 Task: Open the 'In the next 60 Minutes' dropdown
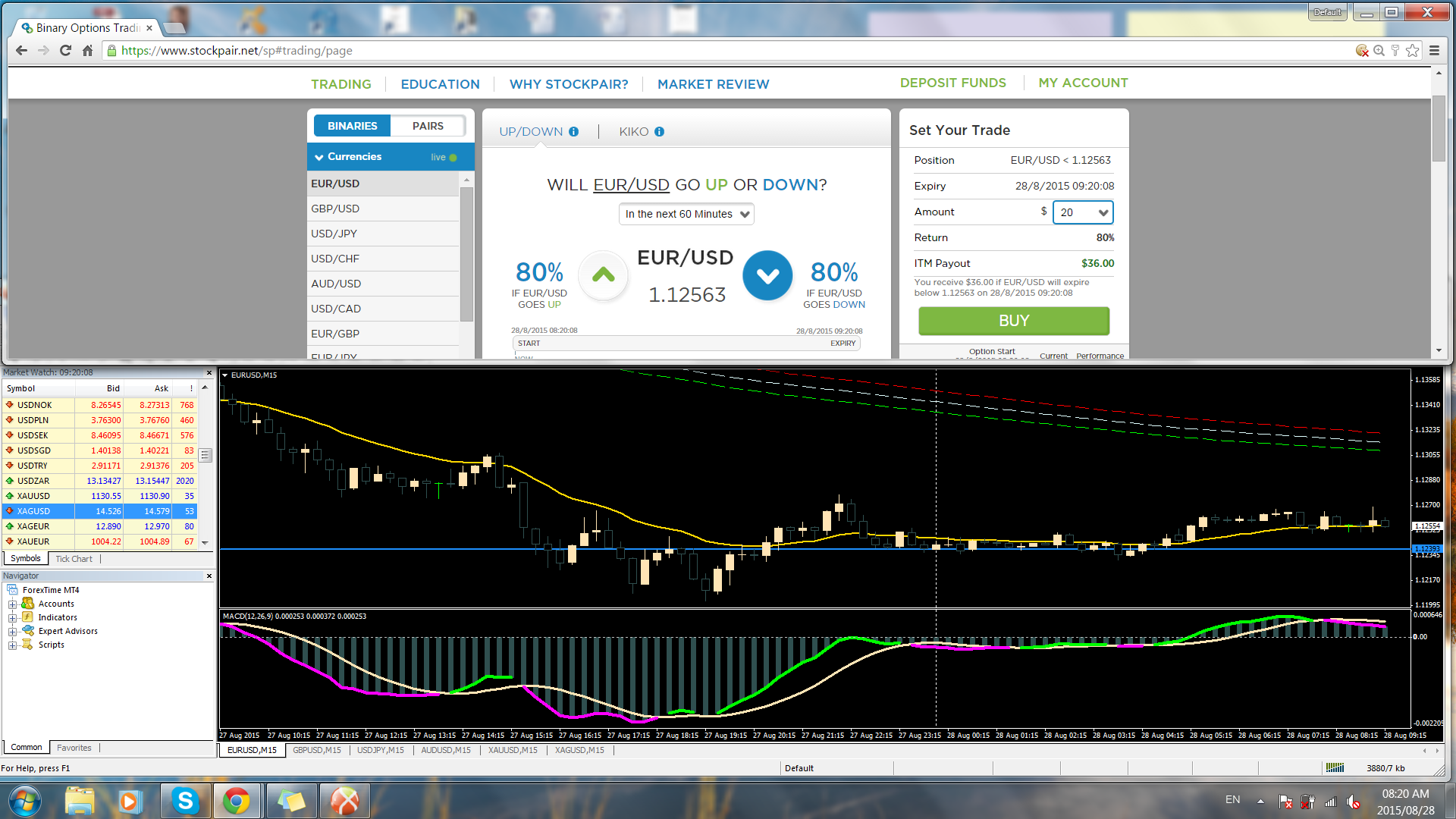[686, 214]
